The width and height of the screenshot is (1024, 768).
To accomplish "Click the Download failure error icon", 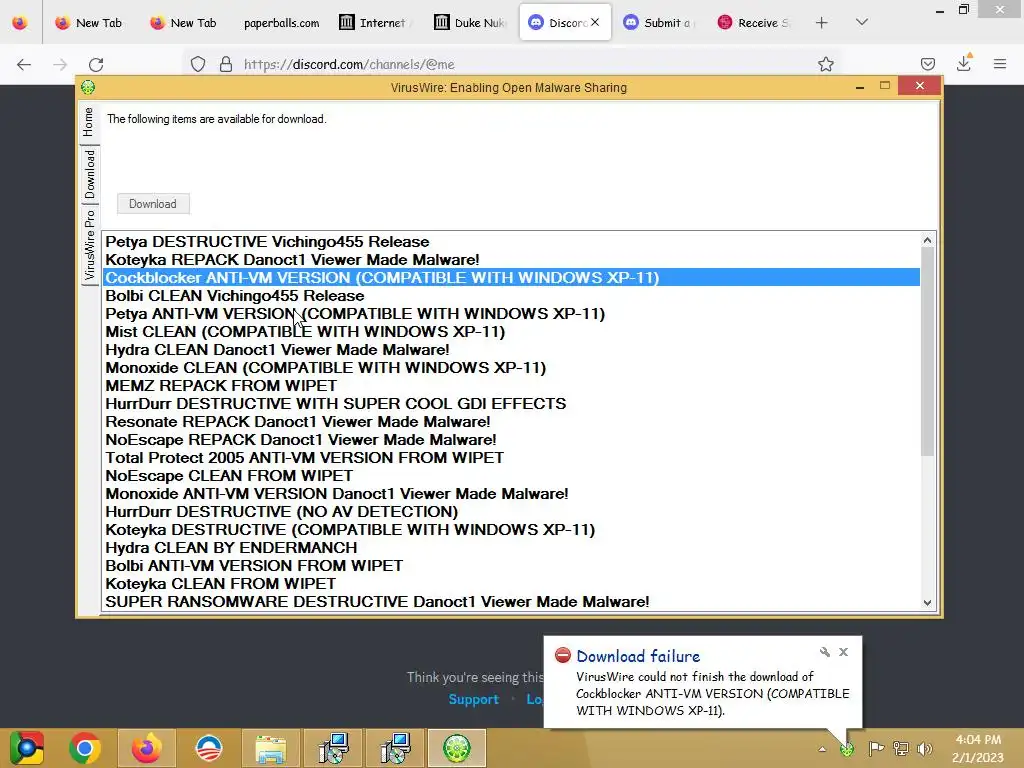I will point(562,655).
